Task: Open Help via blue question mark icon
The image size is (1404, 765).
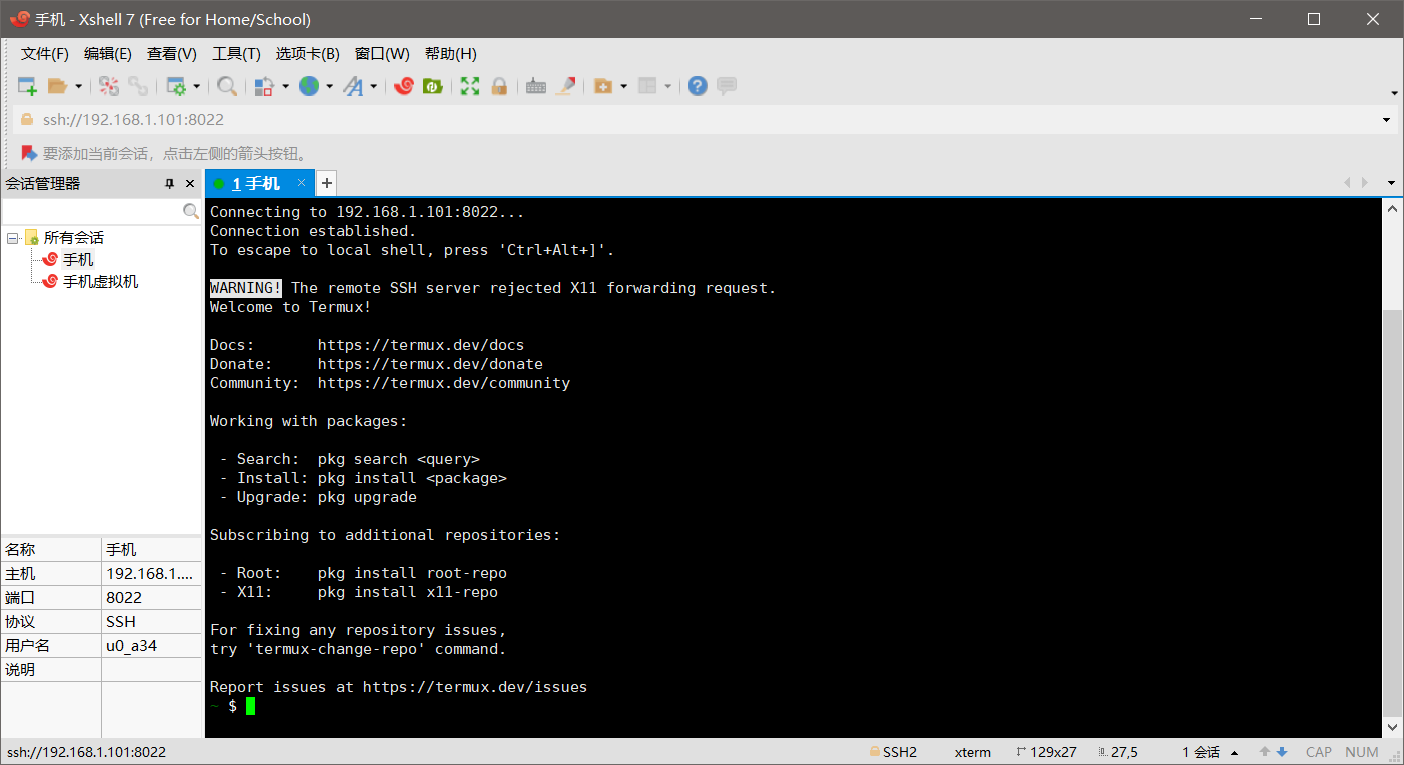Action: 698,86
